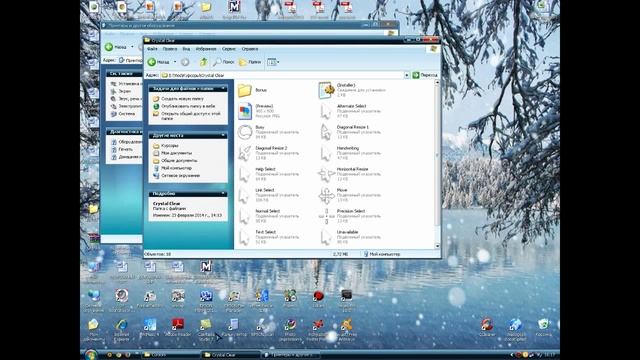Collapse the Другие места panel
Screen dimensions: 640x360
pos(223,135)
